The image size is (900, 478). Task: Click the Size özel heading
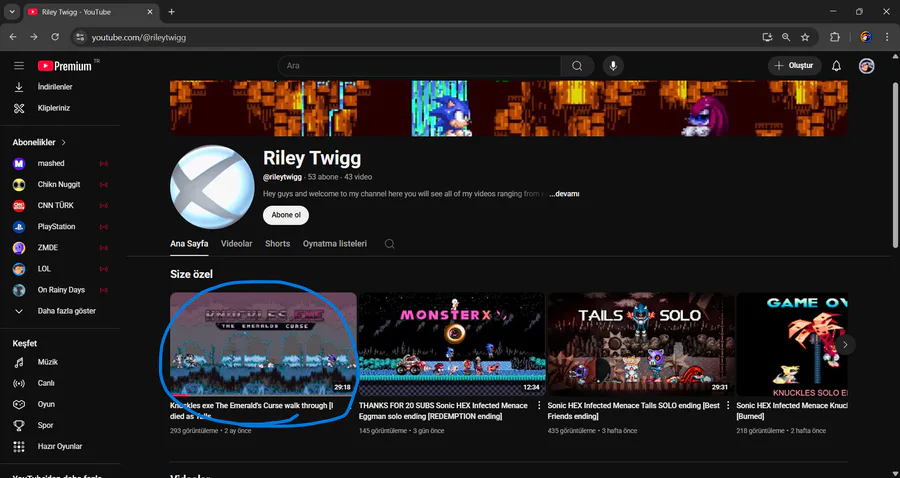[191, 274]
